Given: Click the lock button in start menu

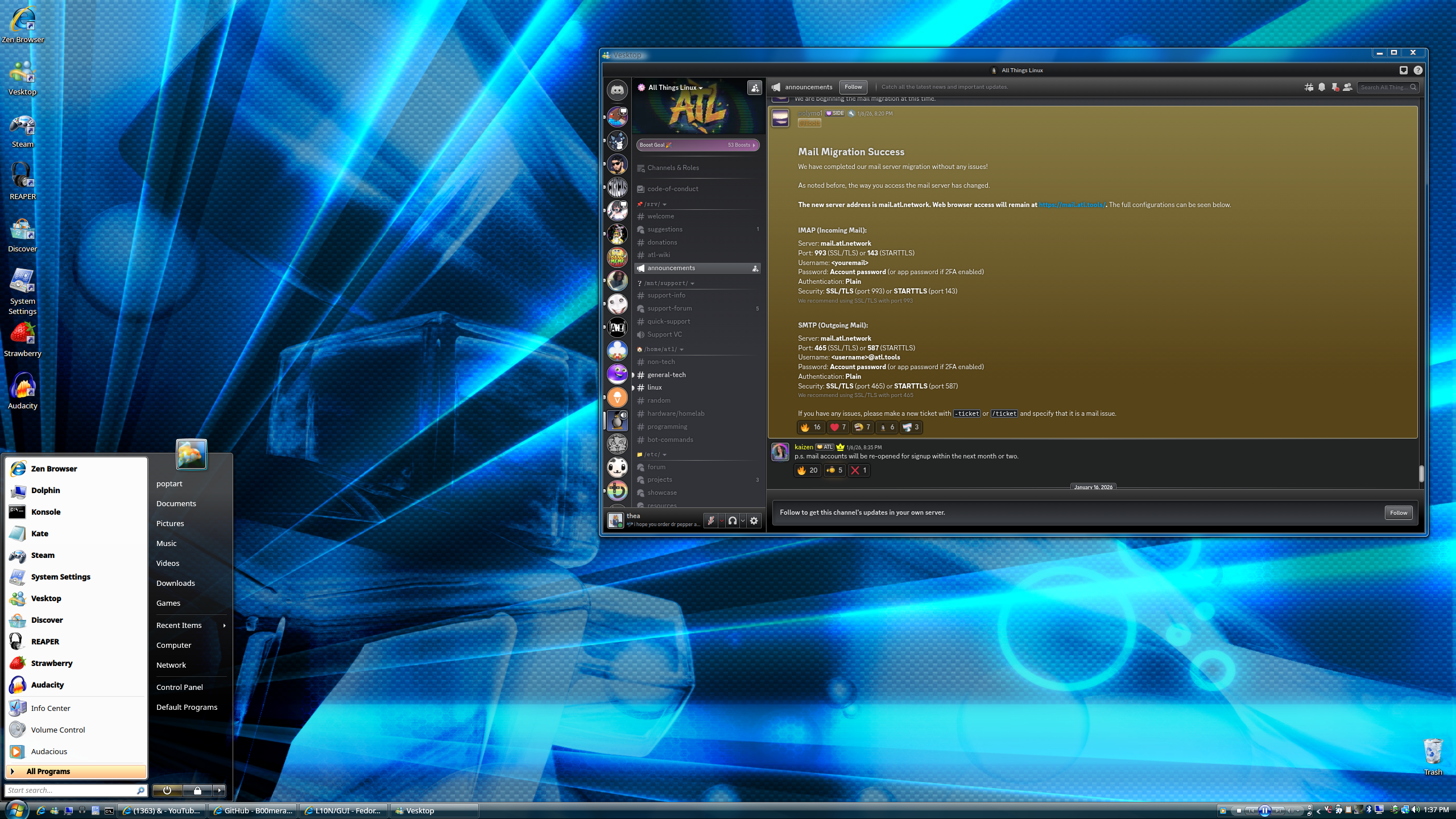Looking at the screenshot, I should point(197,790).
